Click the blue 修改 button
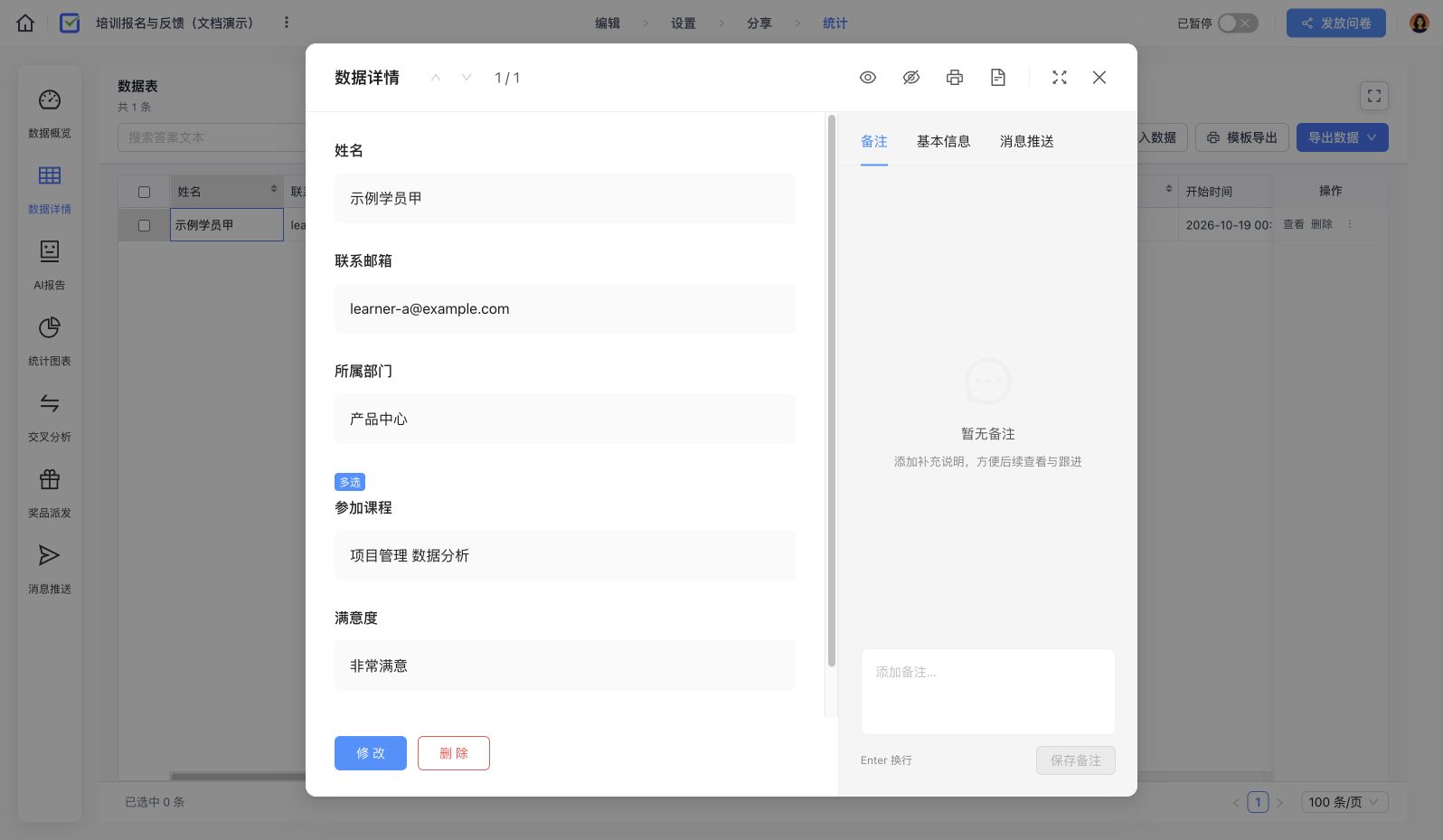Viewport: 1443px width, 840px height. (371, 753)
